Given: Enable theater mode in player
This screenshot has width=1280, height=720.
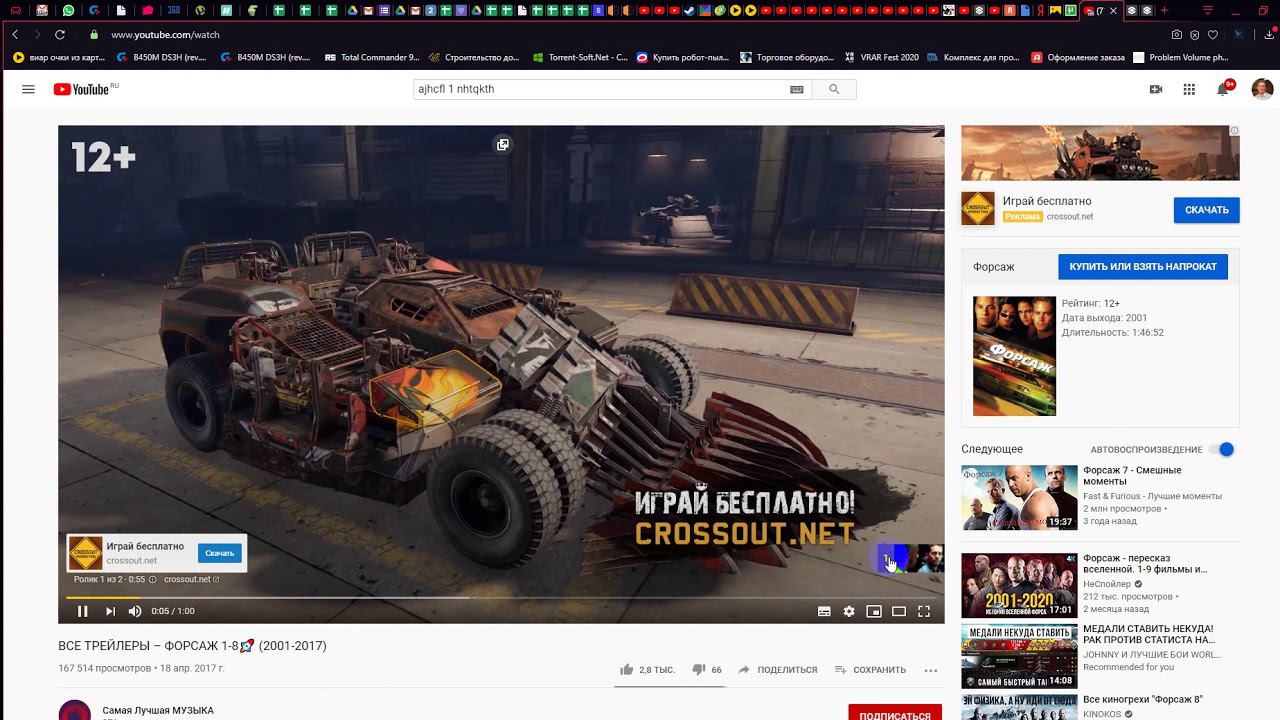Looking at the screenshot, I should point(899,611).
